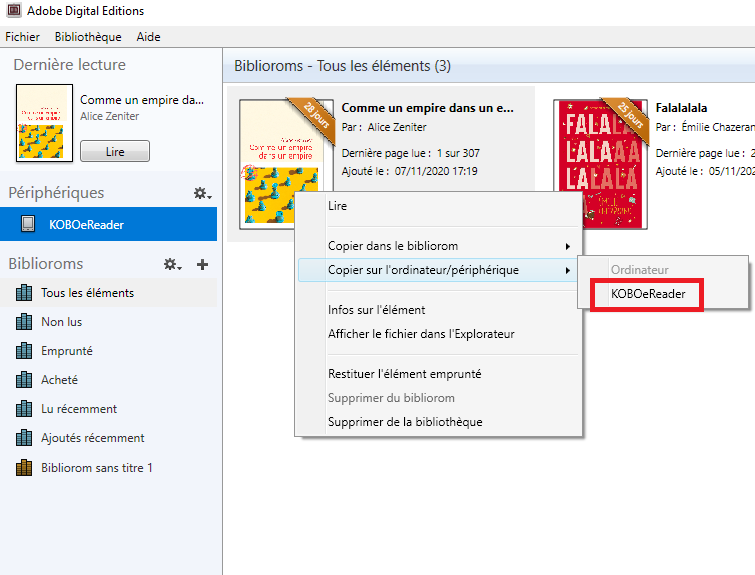Image resolution: width=755 pixels, height=575 pixels.
Task: Select the Falalalala book cover
Action: click(x=600, y=164)
